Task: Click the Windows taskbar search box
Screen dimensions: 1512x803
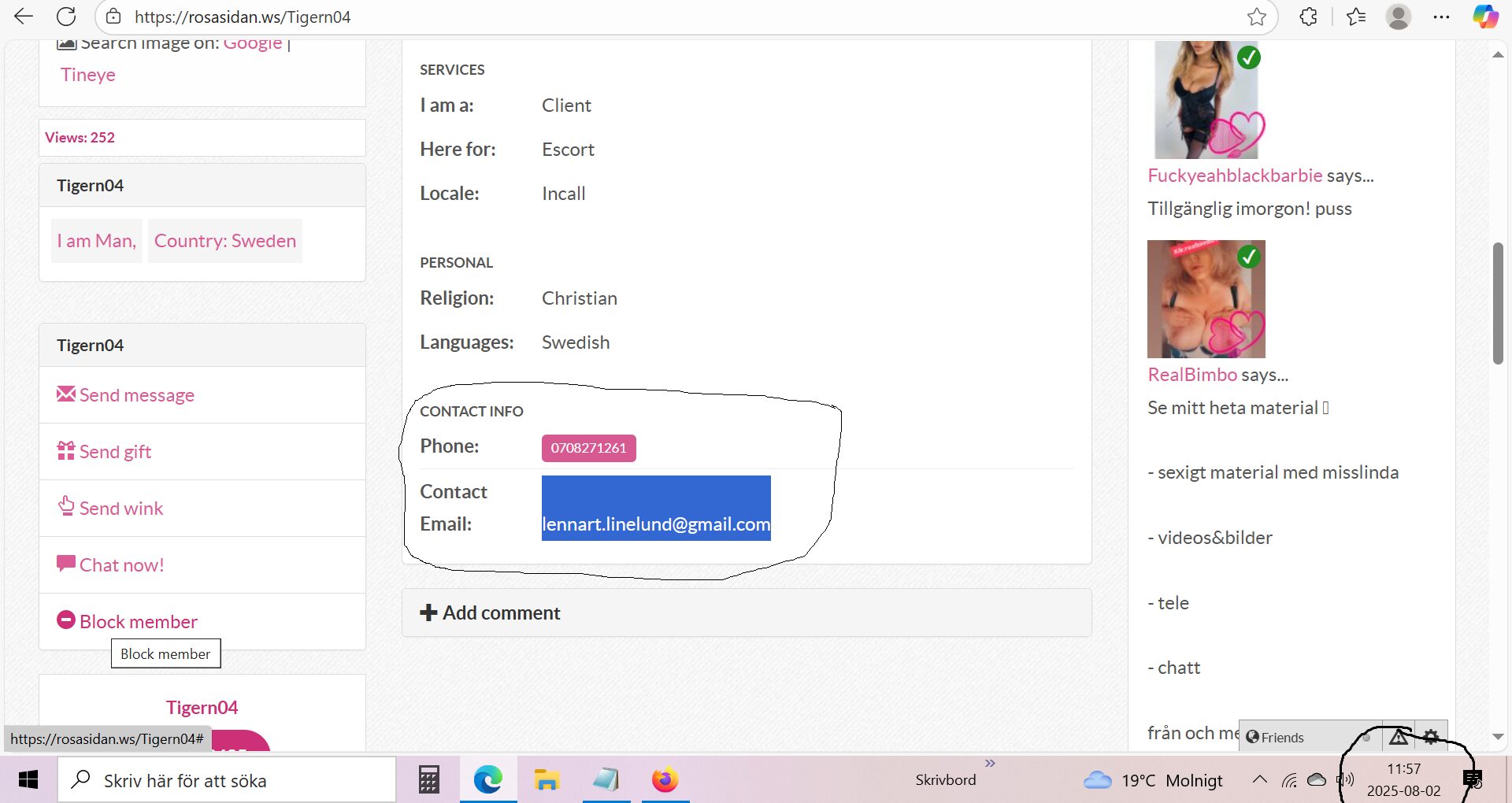Action: click(x=228, y=780)
